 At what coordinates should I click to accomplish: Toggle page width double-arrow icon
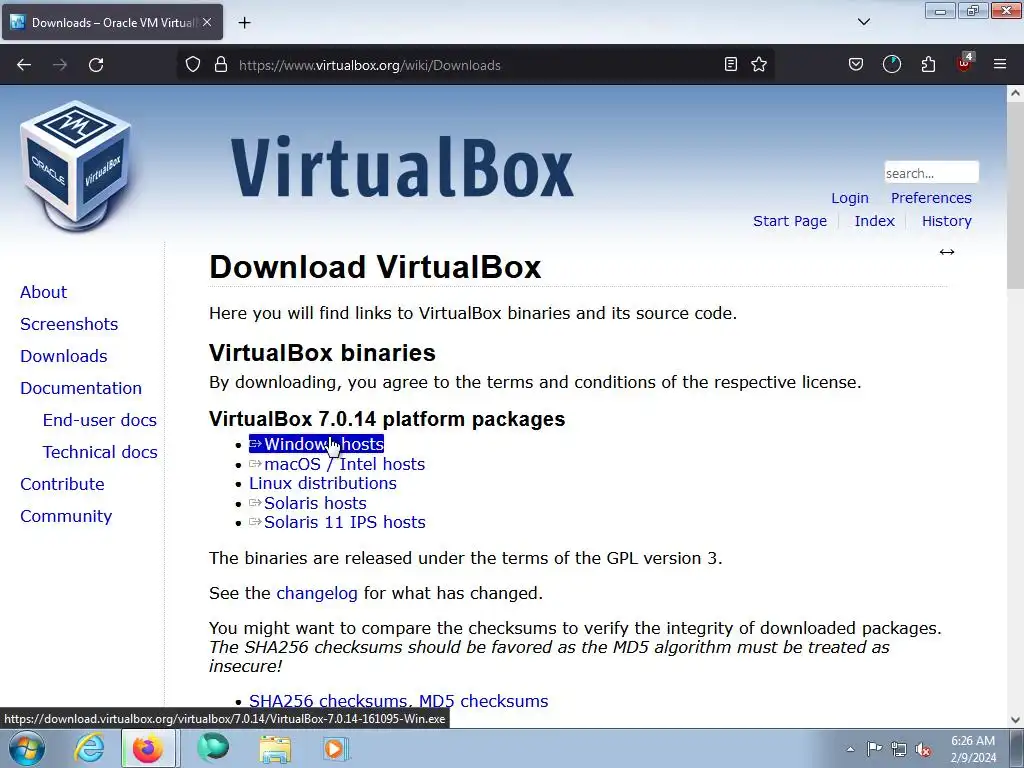(x=946, y=252)
